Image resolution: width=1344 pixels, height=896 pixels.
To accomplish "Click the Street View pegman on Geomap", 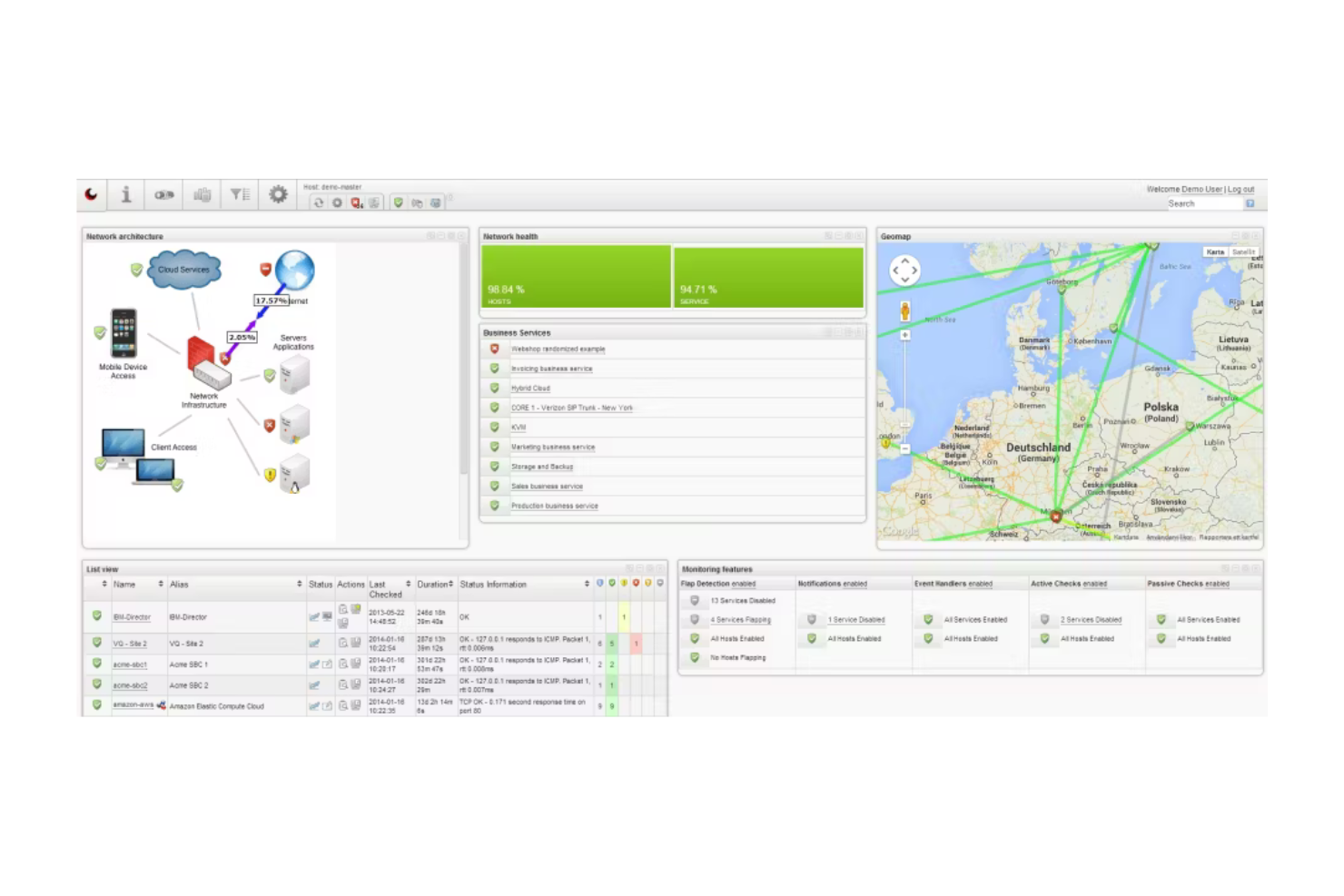I will pyautogui.click(x=904, y=311).
